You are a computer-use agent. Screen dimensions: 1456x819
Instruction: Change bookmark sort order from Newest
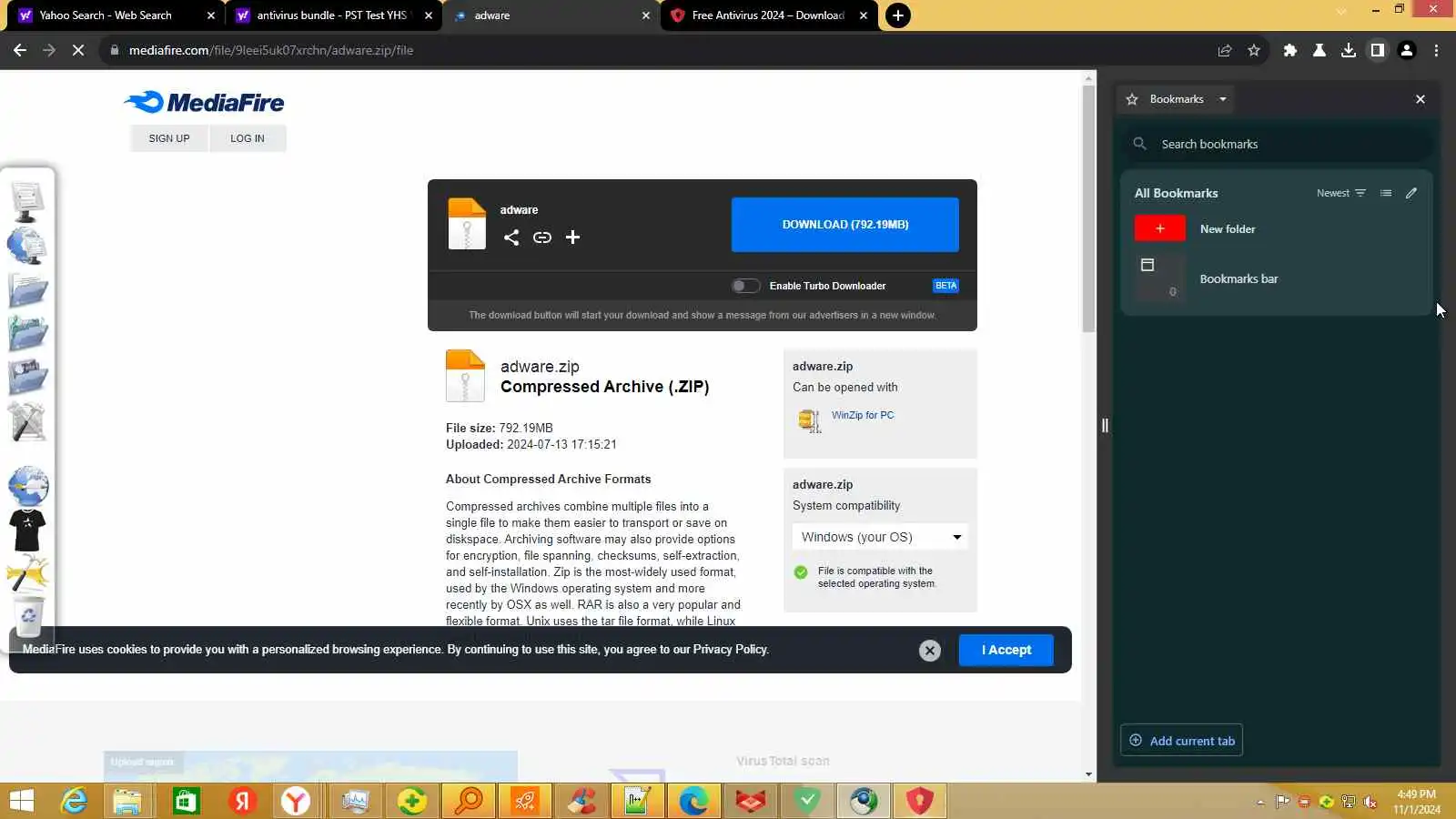tap(1341, 193)
